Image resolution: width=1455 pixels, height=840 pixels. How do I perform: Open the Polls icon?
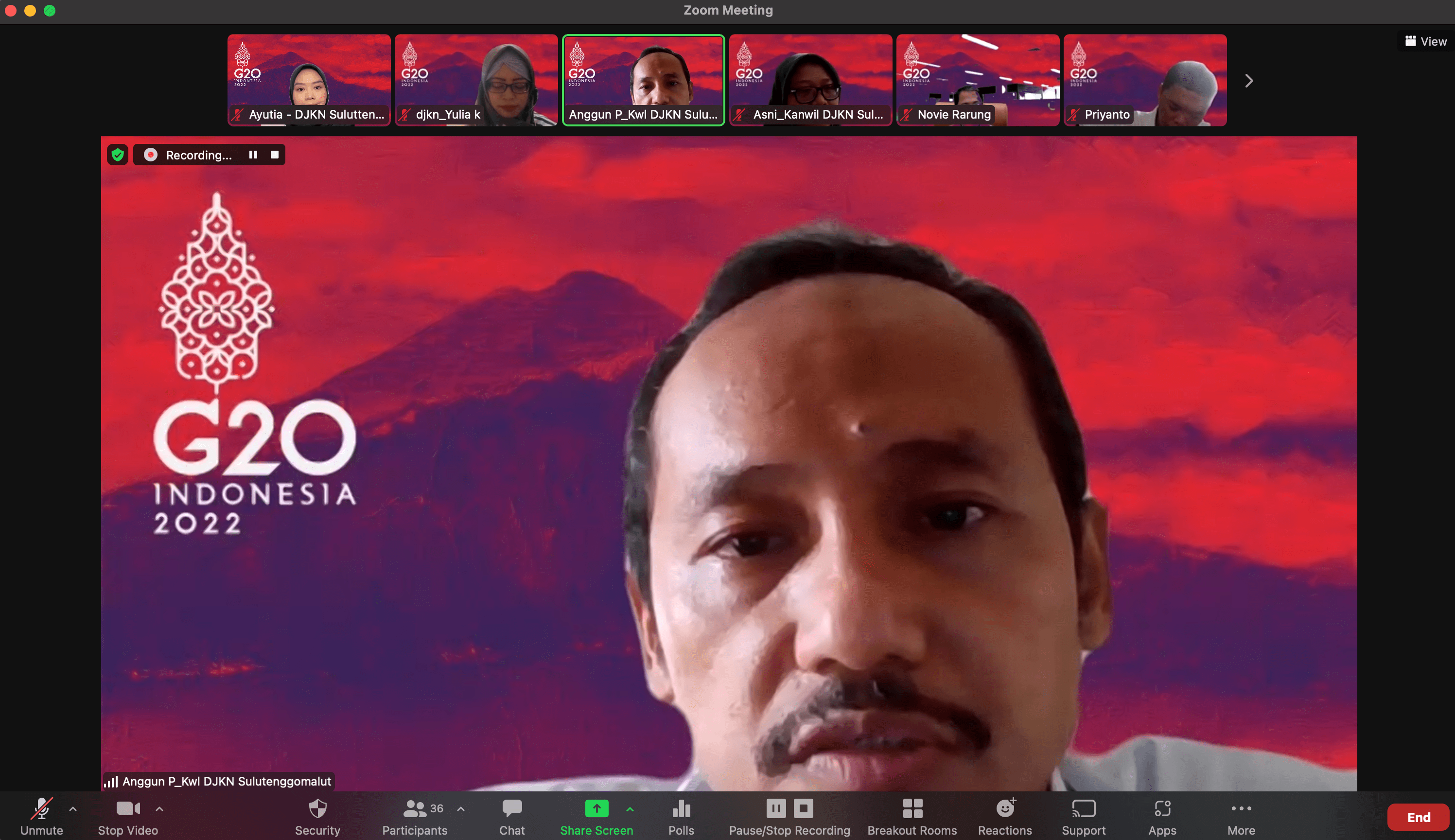(x=681, y=809)
